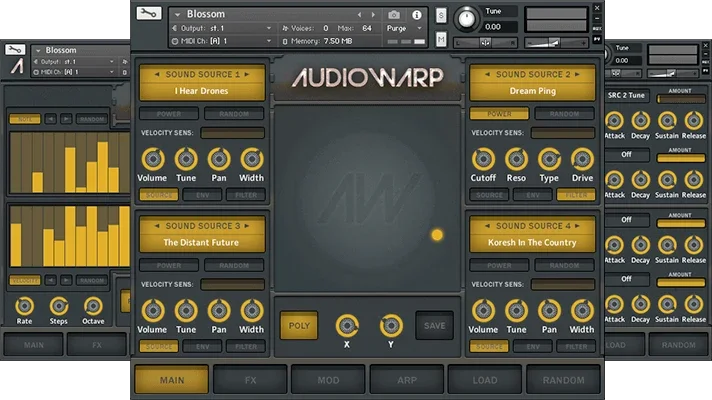This screenshot has height=400, width=712.
Task: Click next arrow on Sound Source 4
Action: point(577,226)
